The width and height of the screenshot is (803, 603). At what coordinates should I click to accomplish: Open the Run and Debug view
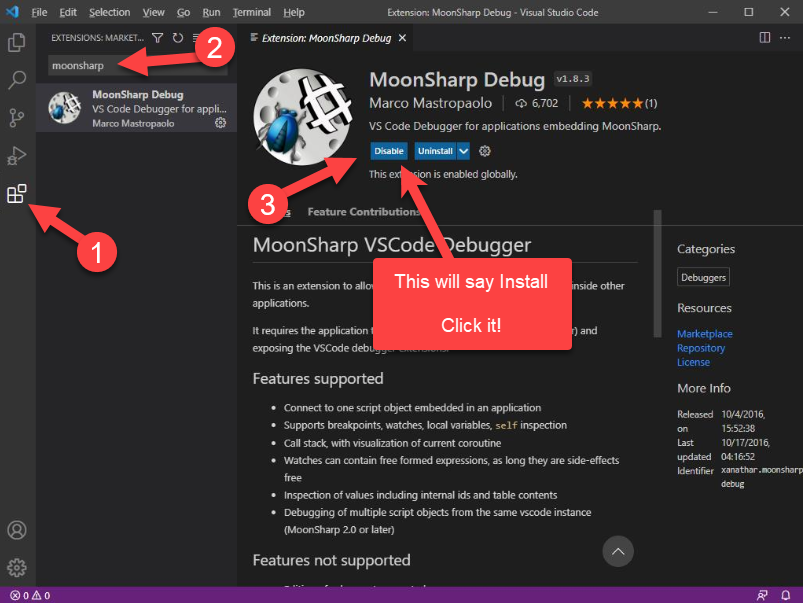pos(17,156)
